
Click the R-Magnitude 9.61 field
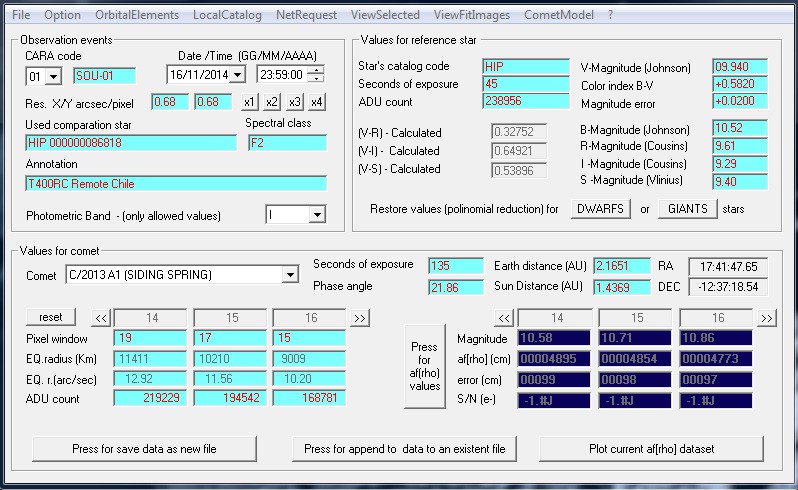click(x=739, y=146)
